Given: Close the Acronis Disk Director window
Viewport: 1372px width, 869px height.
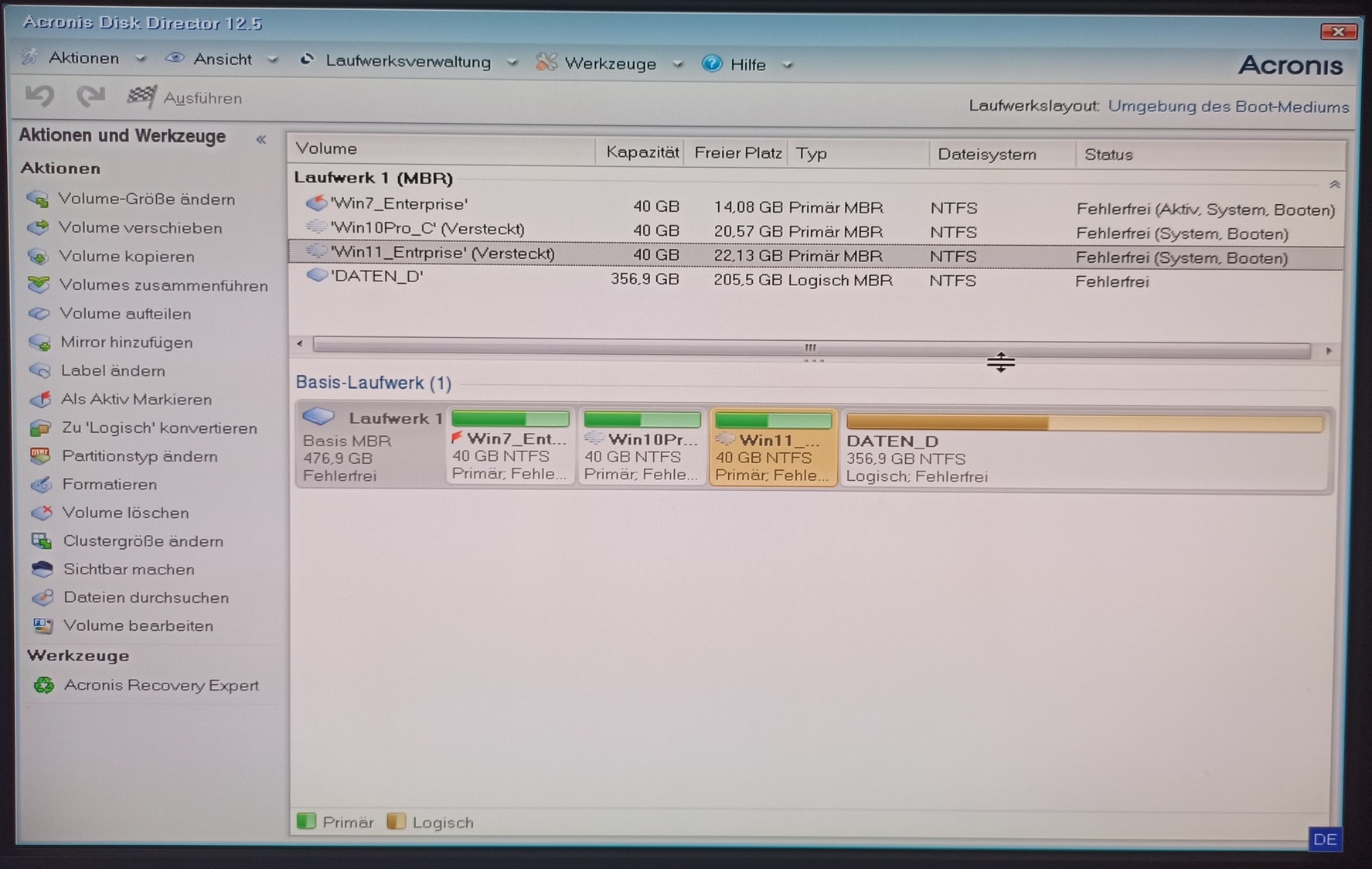Looking at the screenshot, I should click(1338, 32).
